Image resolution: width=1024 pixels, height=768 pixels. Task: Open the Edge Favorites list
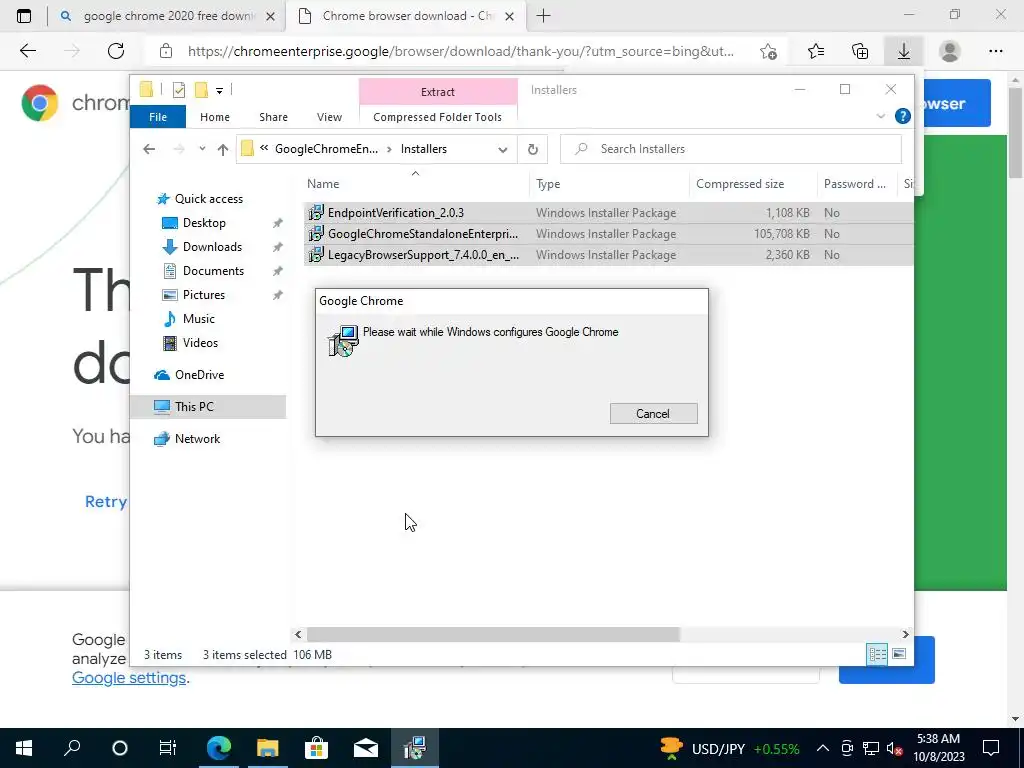tap(816, 51)
